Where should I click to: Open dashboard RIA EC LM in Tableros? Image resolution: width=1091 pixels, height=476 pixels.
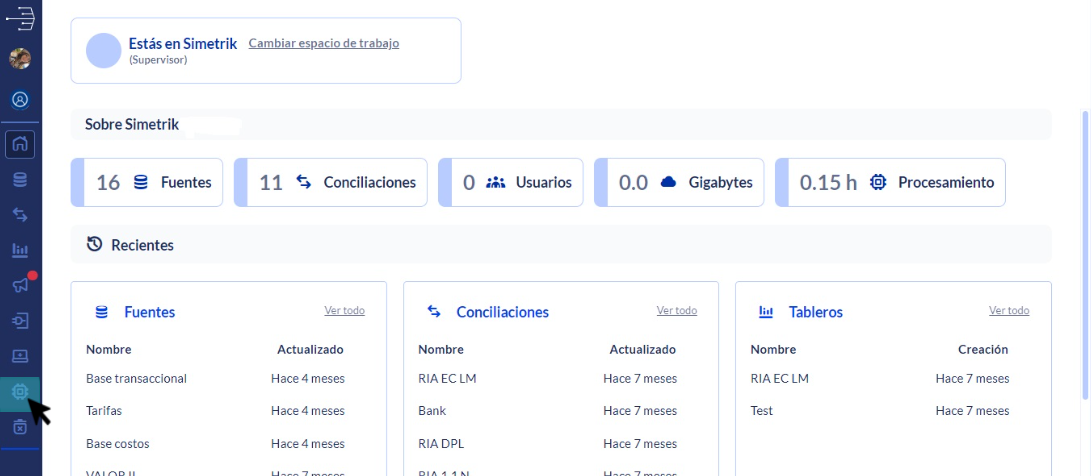pyautogui.click(x=780, y=379)
